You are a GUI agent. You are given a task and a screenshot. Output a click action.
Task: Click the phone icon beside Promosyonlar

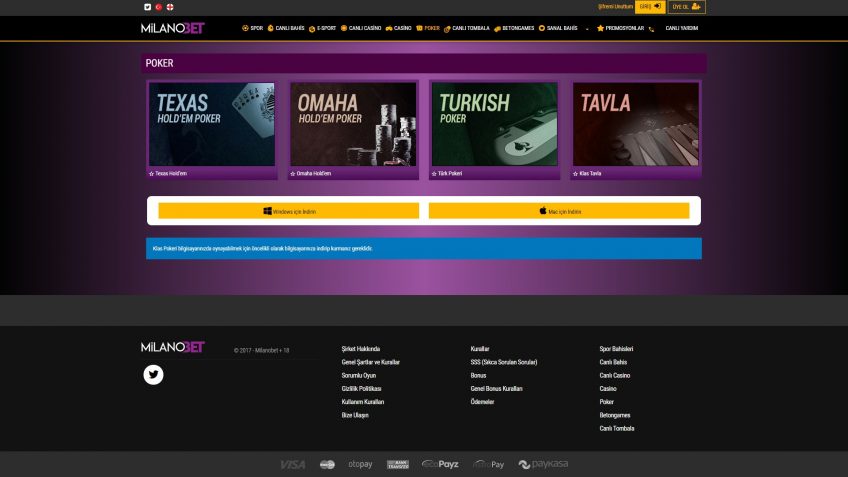[x=651, y=29]
